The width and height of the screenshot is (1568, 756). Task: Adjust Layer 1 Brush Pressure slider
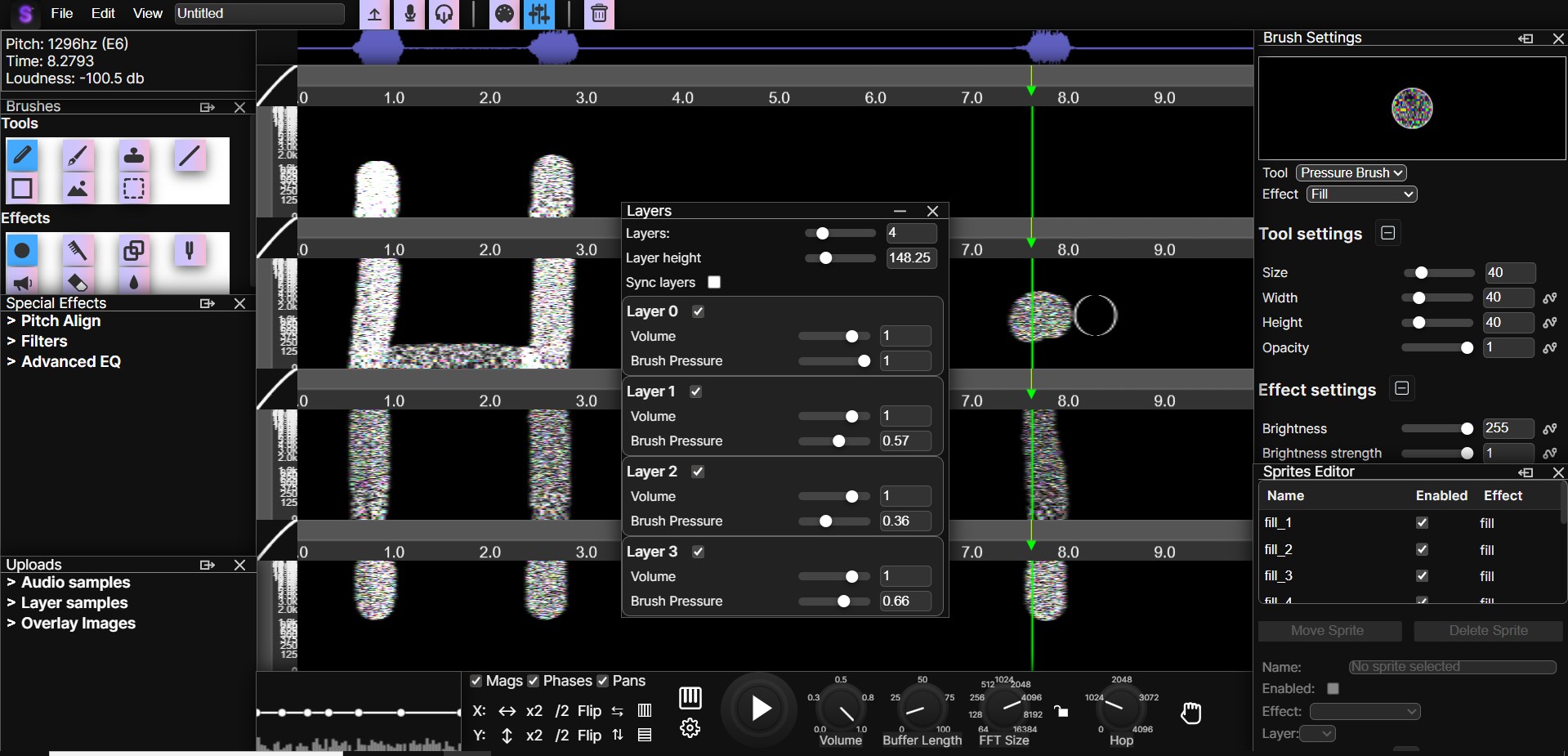click(x=834, y=441)
